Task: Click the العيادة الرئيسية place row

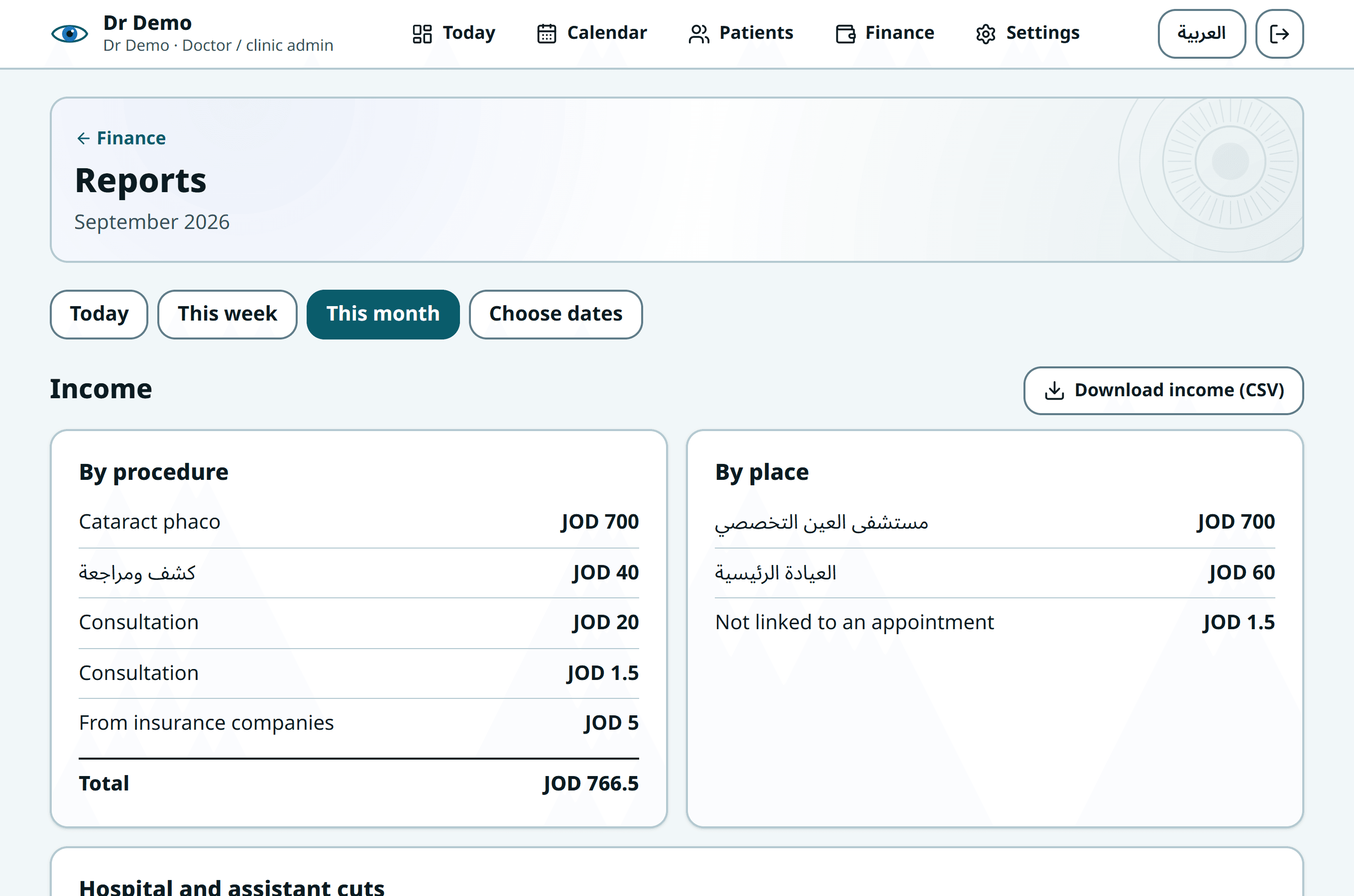Action: (995, 572)
